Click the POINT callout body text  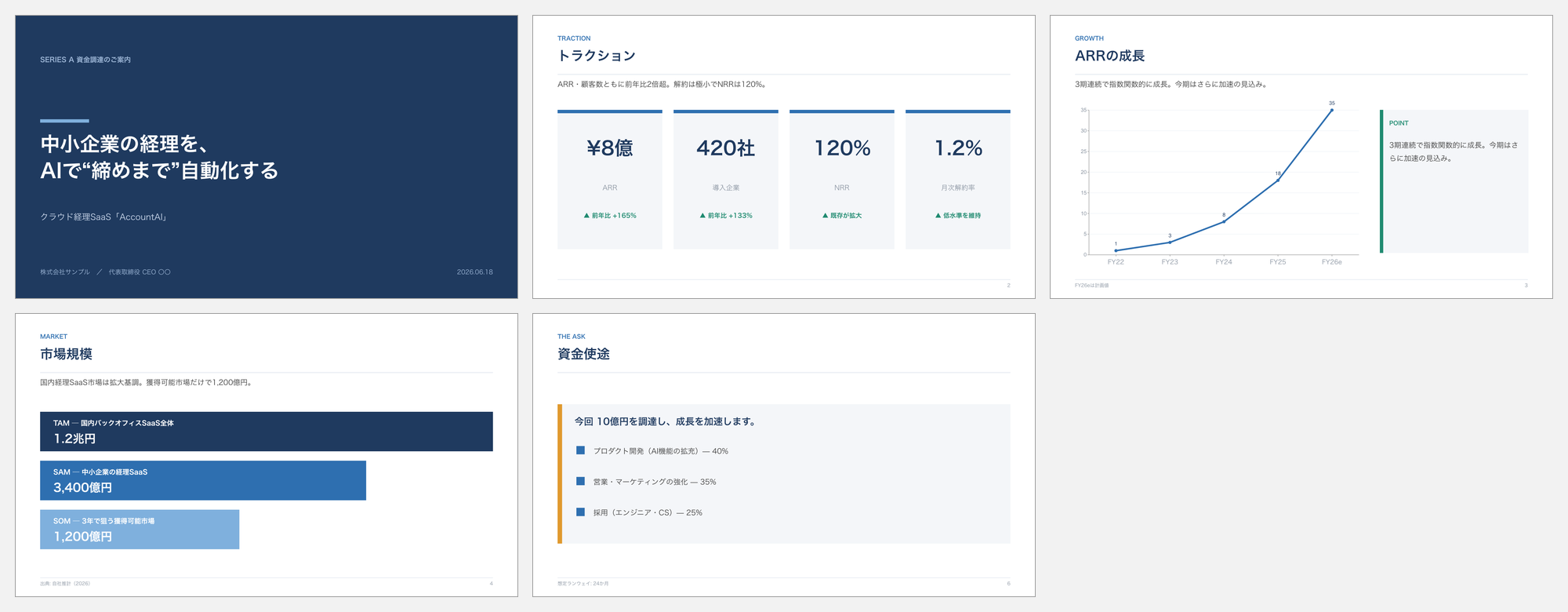[x=1454, y=151]
